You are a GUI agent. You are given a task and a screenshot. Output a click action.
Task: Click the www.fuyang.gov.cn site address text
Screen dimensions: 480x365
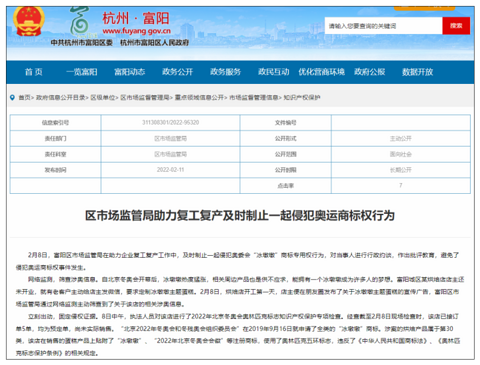(x=137, y=31)
